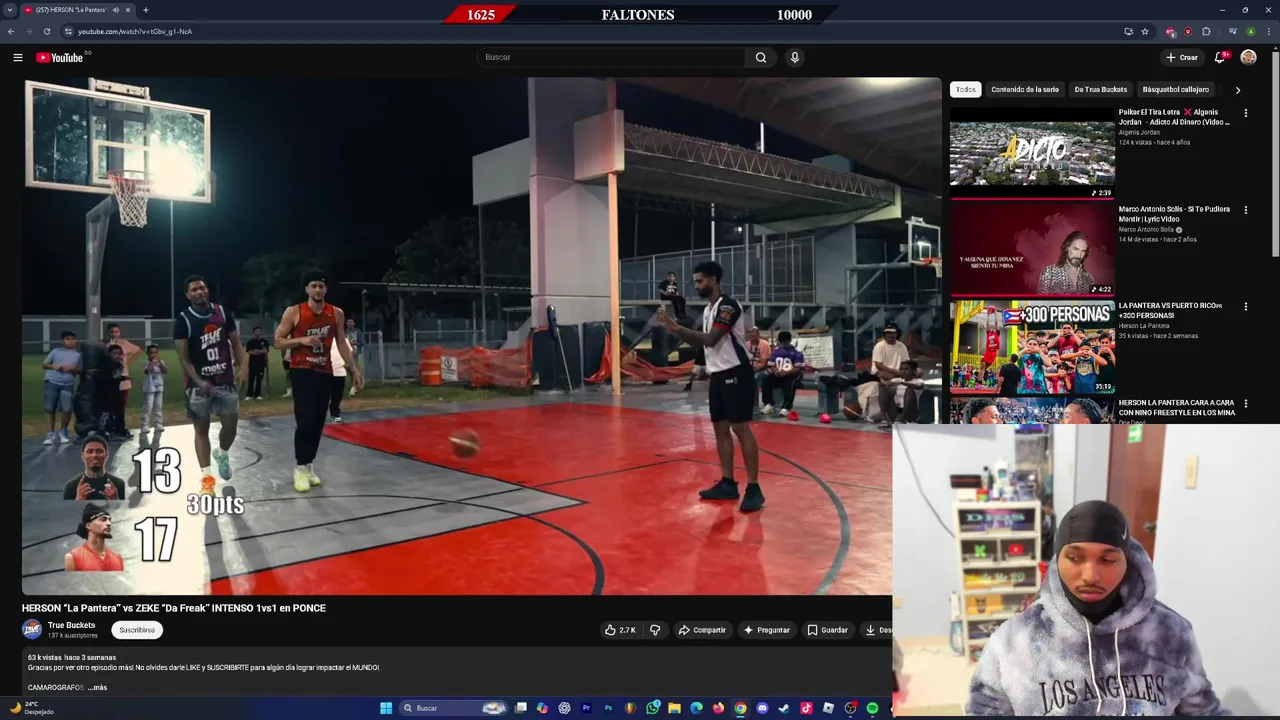The image size is (1280, 720).
Task: Open a new browser tab
Action: tap(145, 10)
